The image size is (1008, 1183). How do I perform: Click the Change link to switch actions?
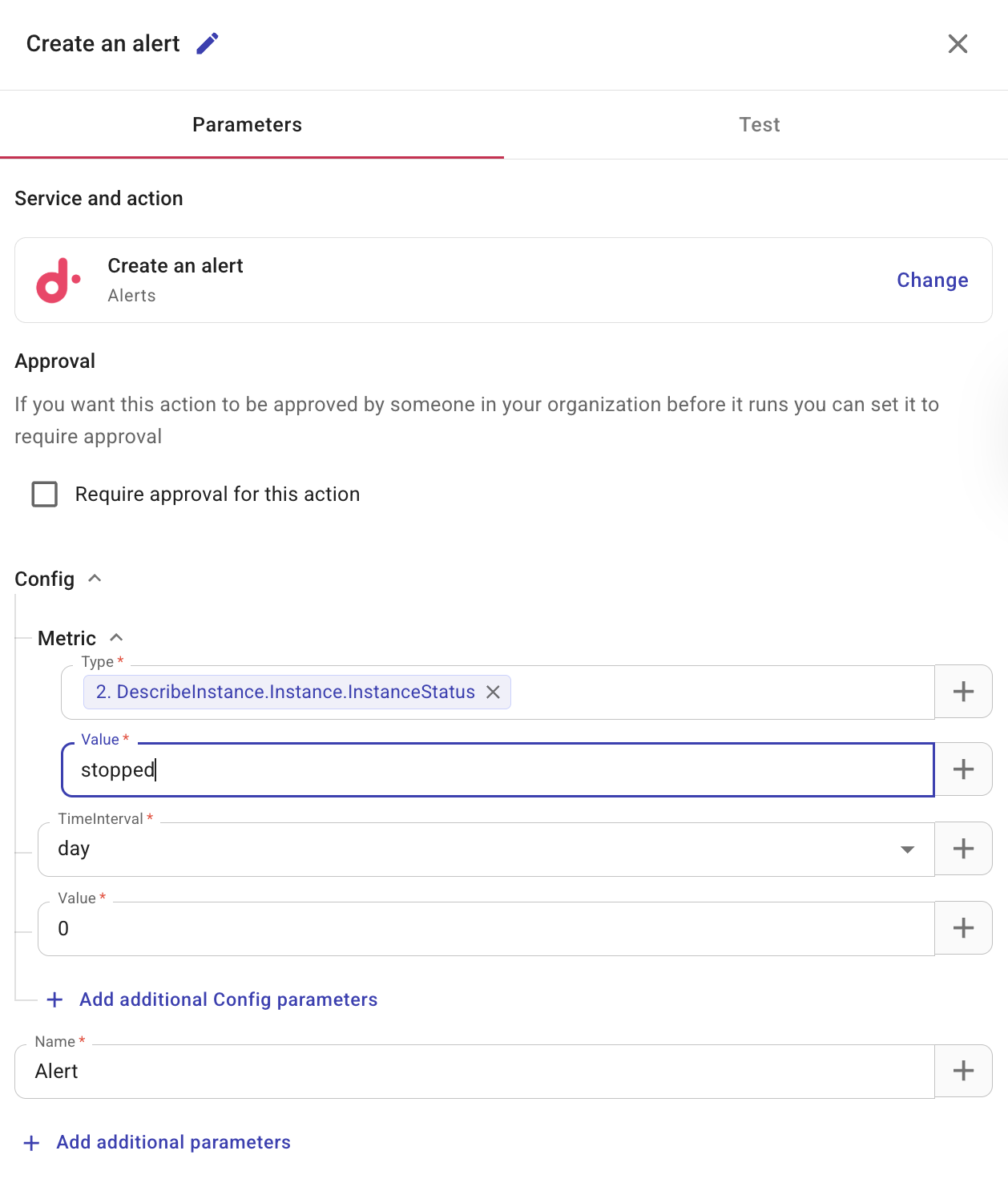point(932,280)
